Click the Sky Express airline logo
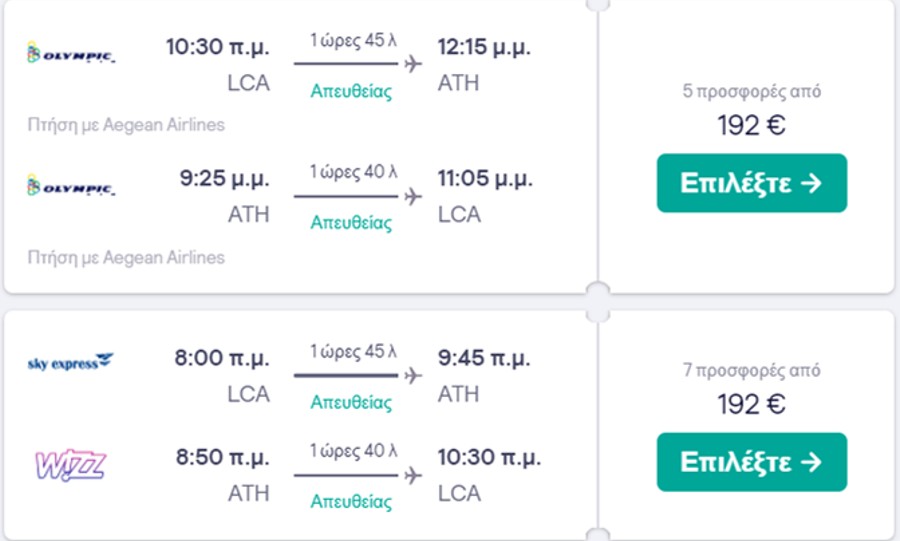900x541 pixels. pyautogui.click(x=71, y=362)
